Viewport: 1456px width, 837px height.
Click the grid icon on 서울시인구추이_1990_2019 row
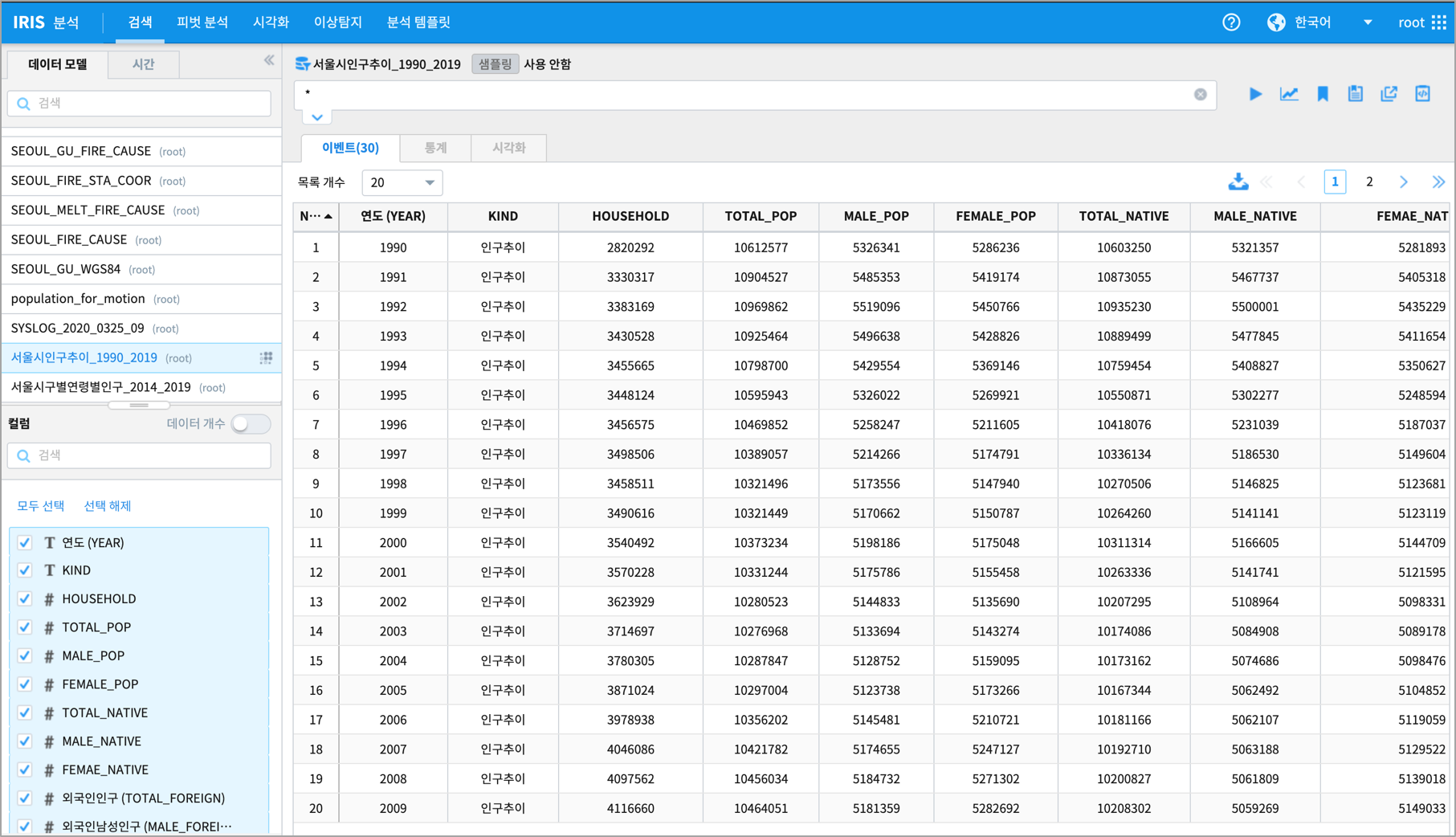(266, 358)
